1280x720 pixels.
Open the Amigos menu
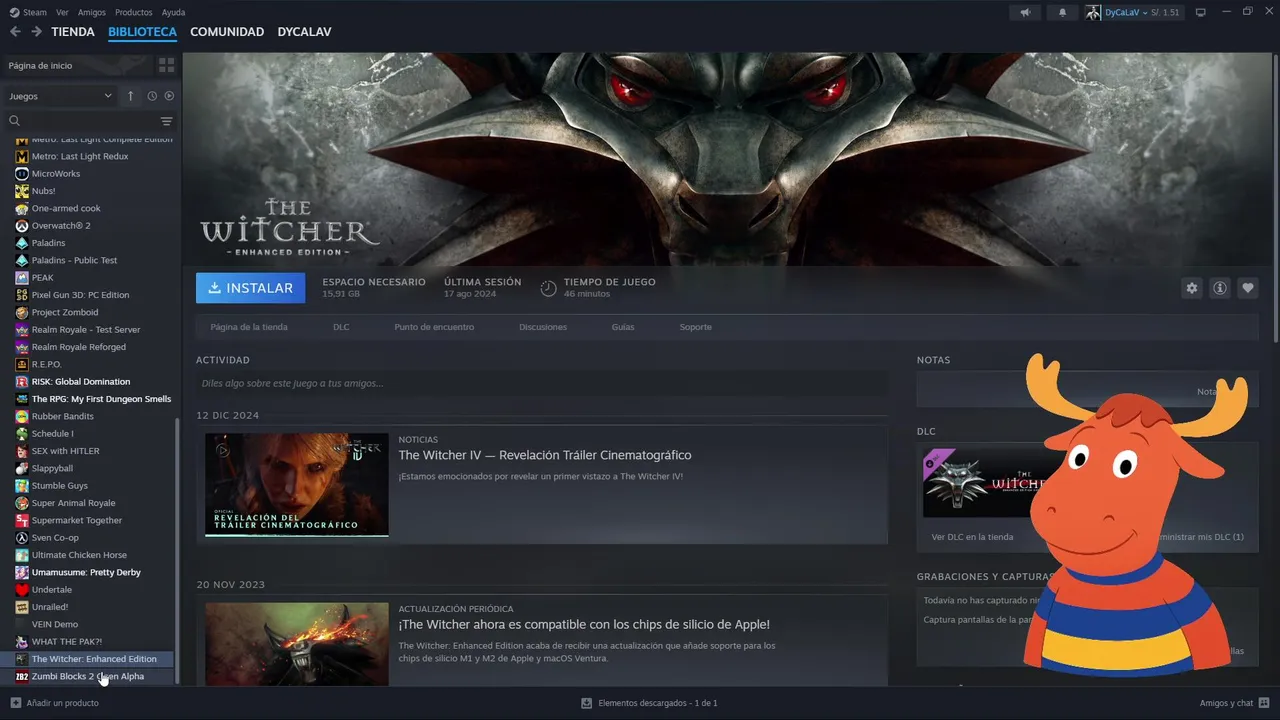pyautogui.click(x=92, y=12)
